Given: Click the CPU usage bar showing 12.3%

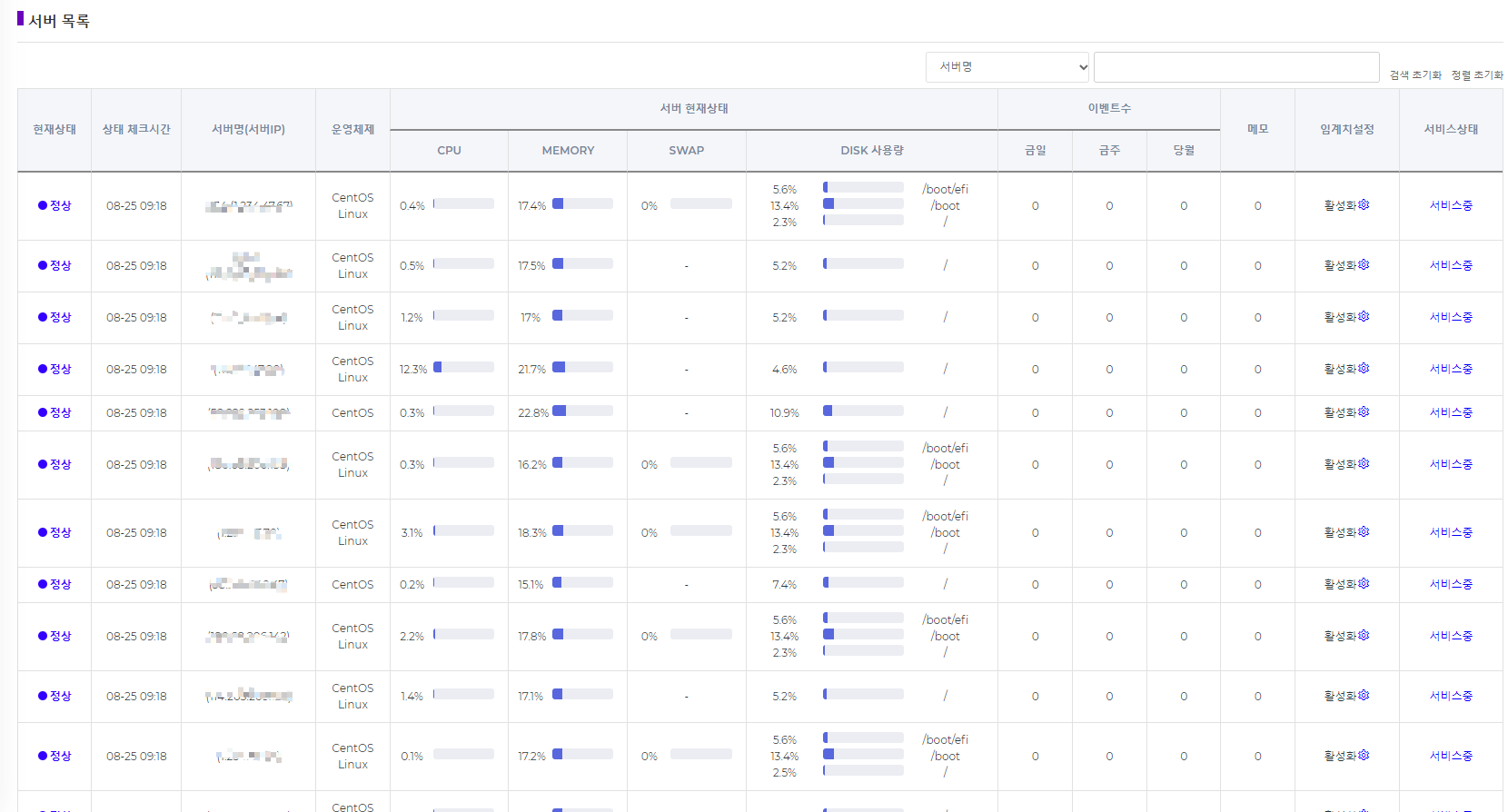Looking at the screenshot, I should coord(463,368).
